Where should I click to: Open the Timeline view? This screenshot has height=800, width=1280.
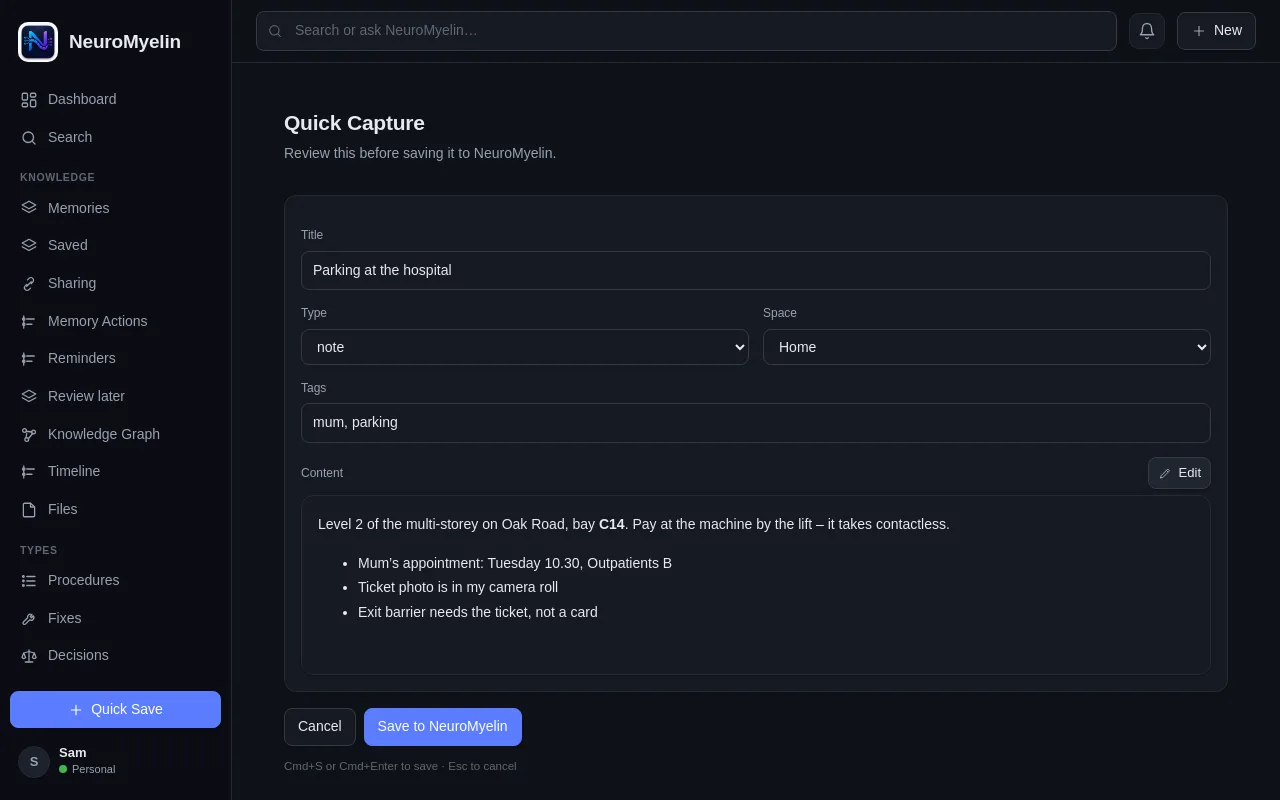[x=115, y=471]
